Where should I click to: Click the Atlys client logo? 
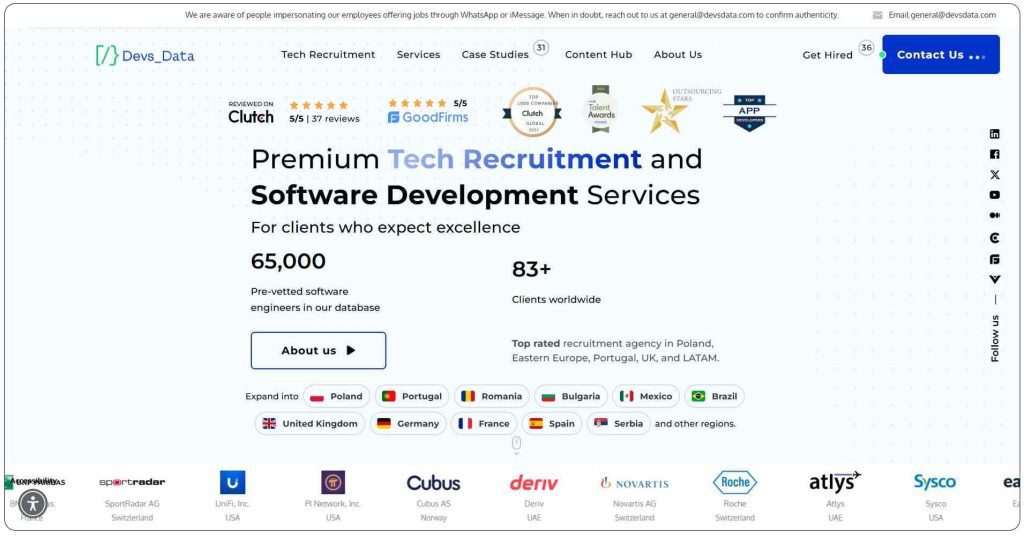pyautogui.click(x=835, y=482)
